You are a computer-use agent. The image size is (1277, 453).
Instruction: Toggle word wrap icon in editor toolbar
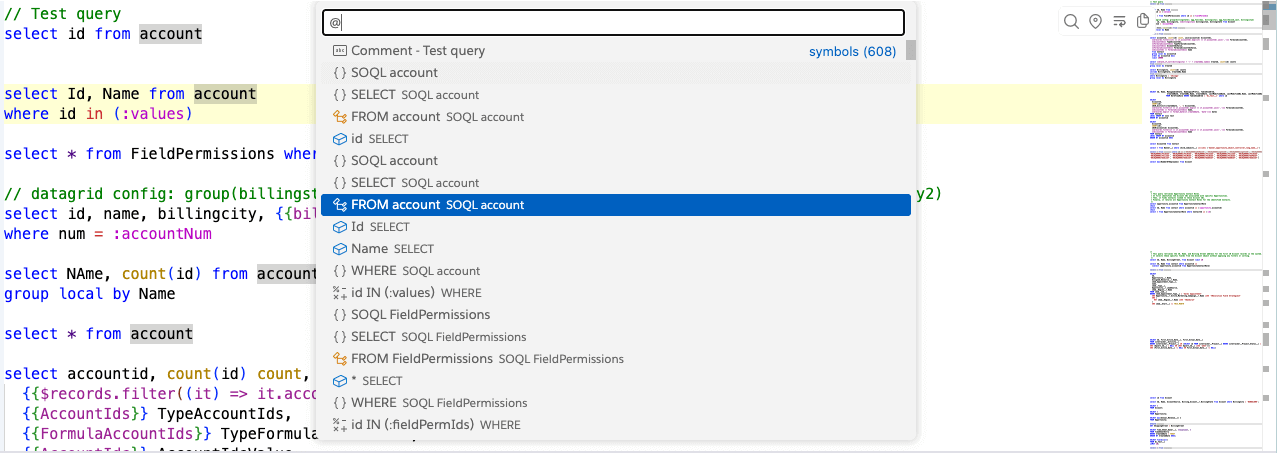click(x=1120, y=22)
